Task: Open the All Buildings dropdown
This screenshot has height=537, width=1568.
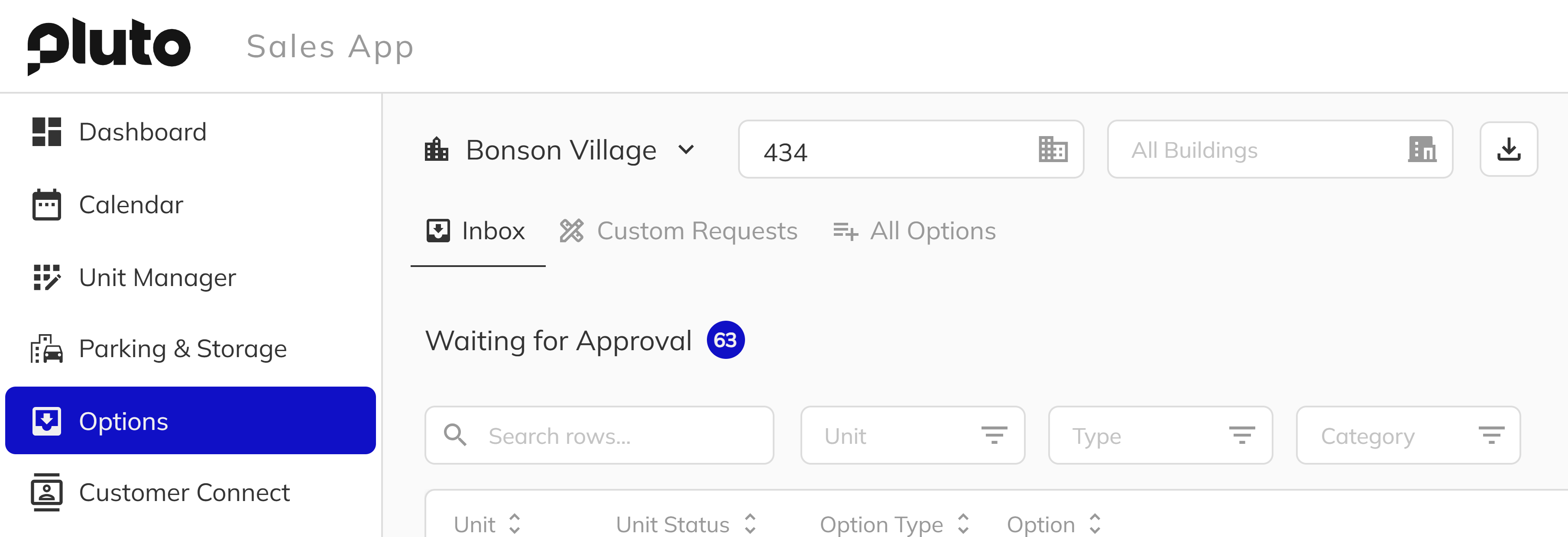Action: click(1278, 149)
